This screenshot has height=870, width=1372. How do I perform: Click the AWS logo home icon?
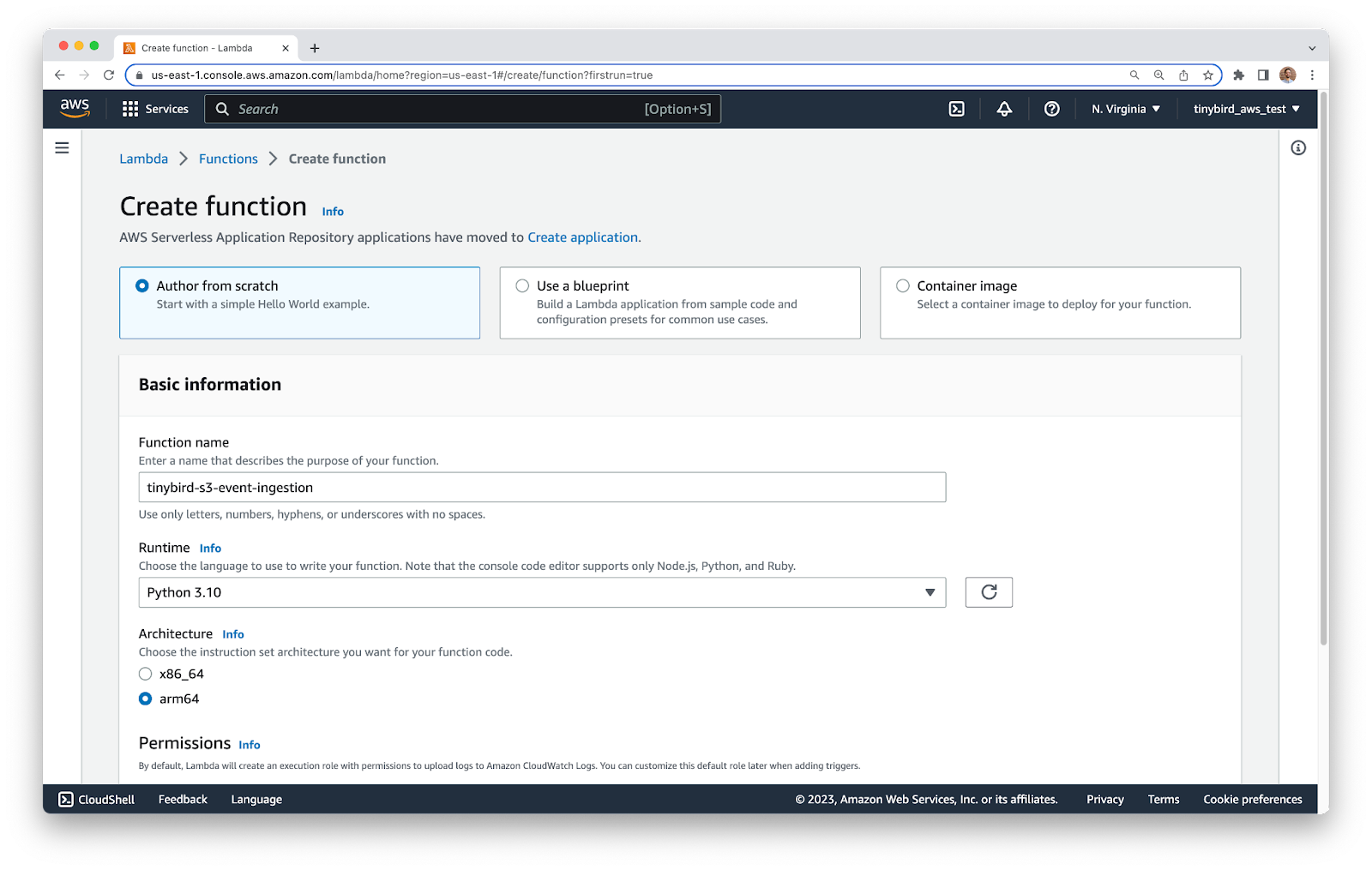(x=75, y=108)
